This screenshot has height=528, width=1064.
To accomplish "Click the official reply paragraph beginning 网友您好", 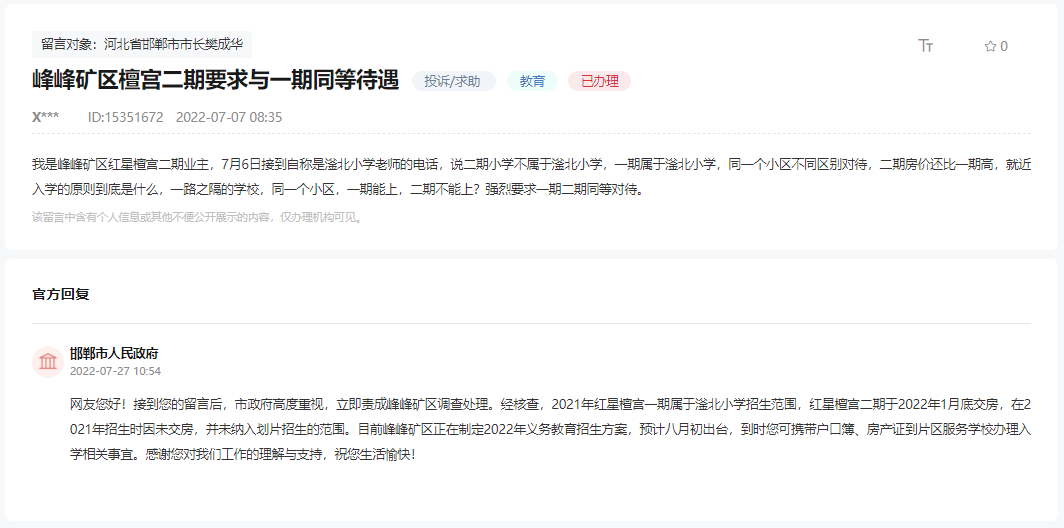I will [550, 430].
